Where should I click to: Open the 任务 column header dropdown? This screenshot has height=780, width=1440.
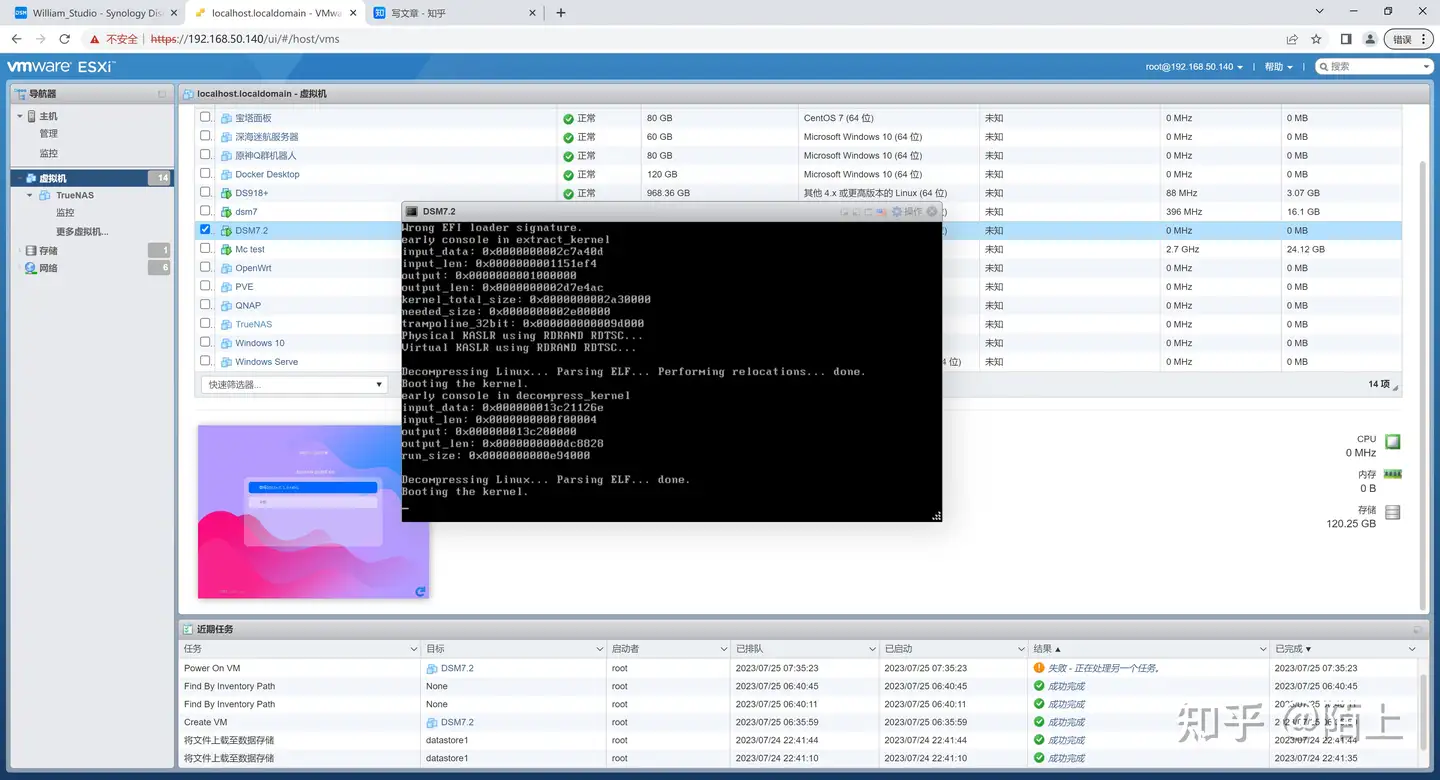(x=414, y=649)
